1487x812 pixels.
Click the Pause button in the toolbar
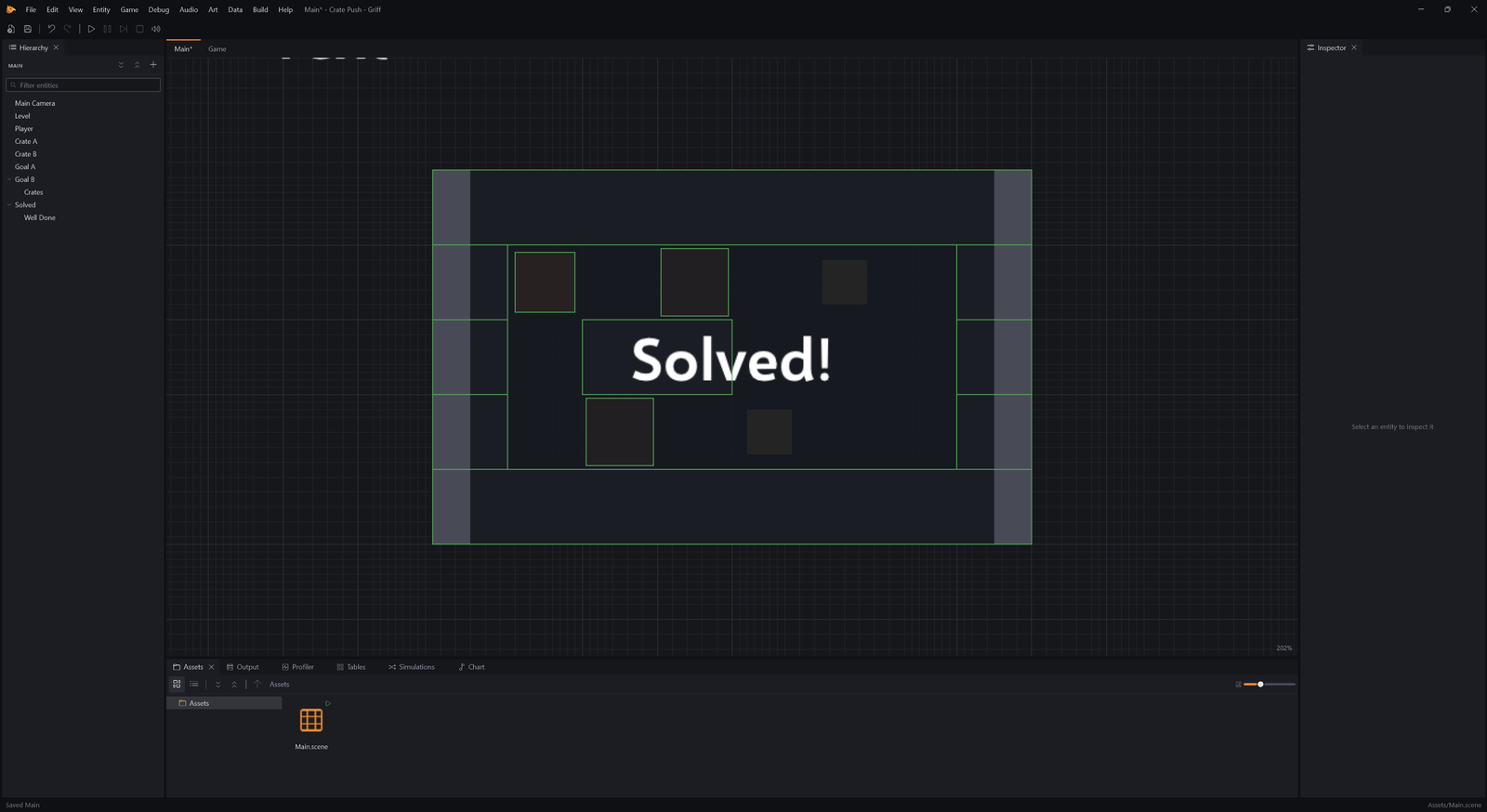[108, 29]
